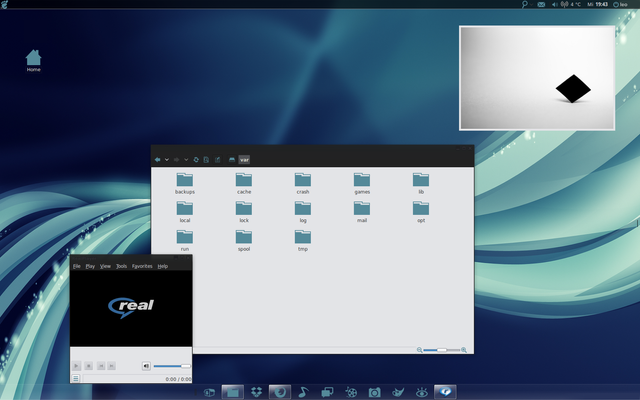This screenshot has width=640, height=400.
Task: Open the crash folder
Action: coord(303,183)
